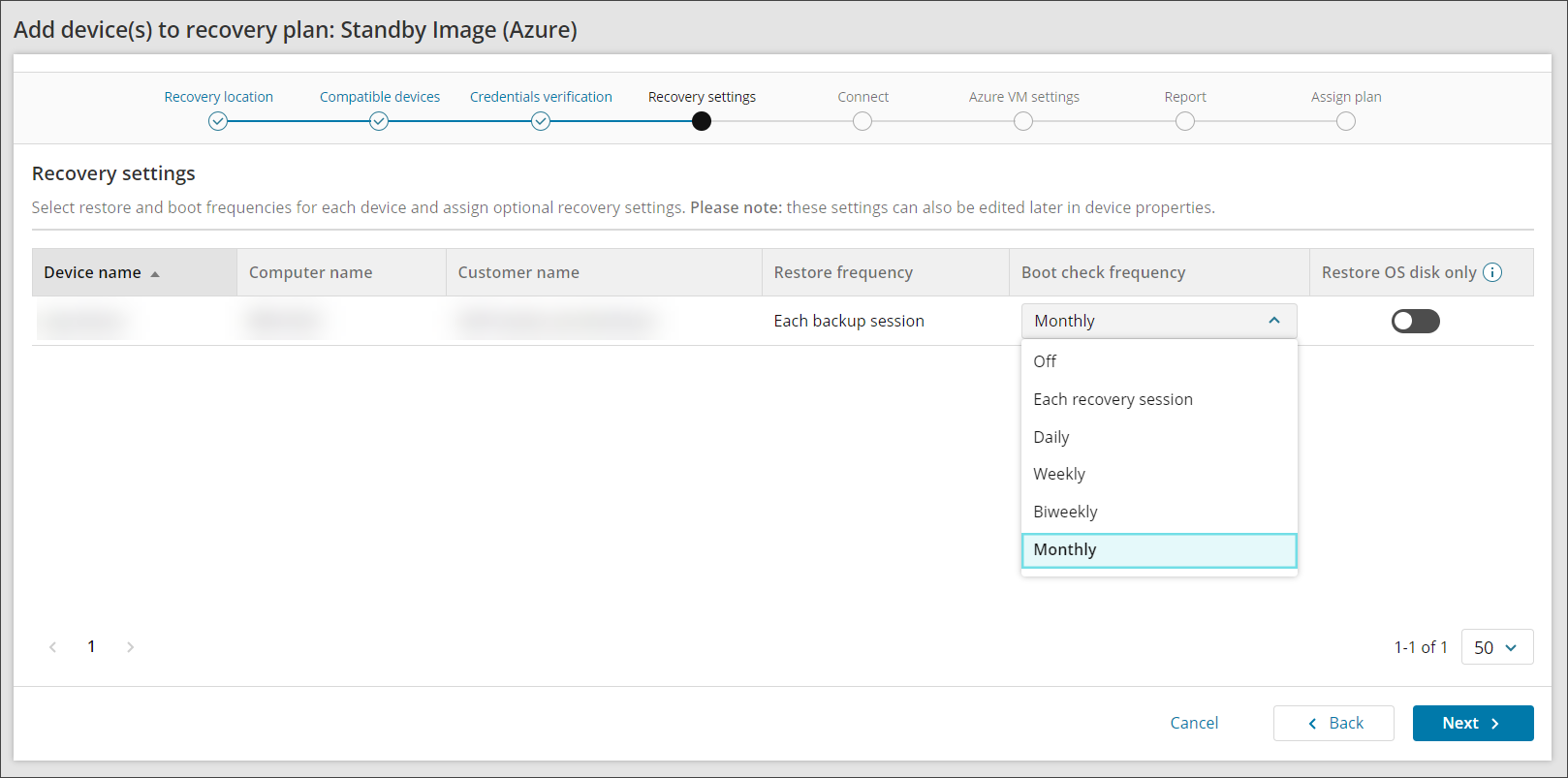This screenshot has height=778, width=1568.
Task: Click the Restore OS disk only header text
Action: [1399, 272]
